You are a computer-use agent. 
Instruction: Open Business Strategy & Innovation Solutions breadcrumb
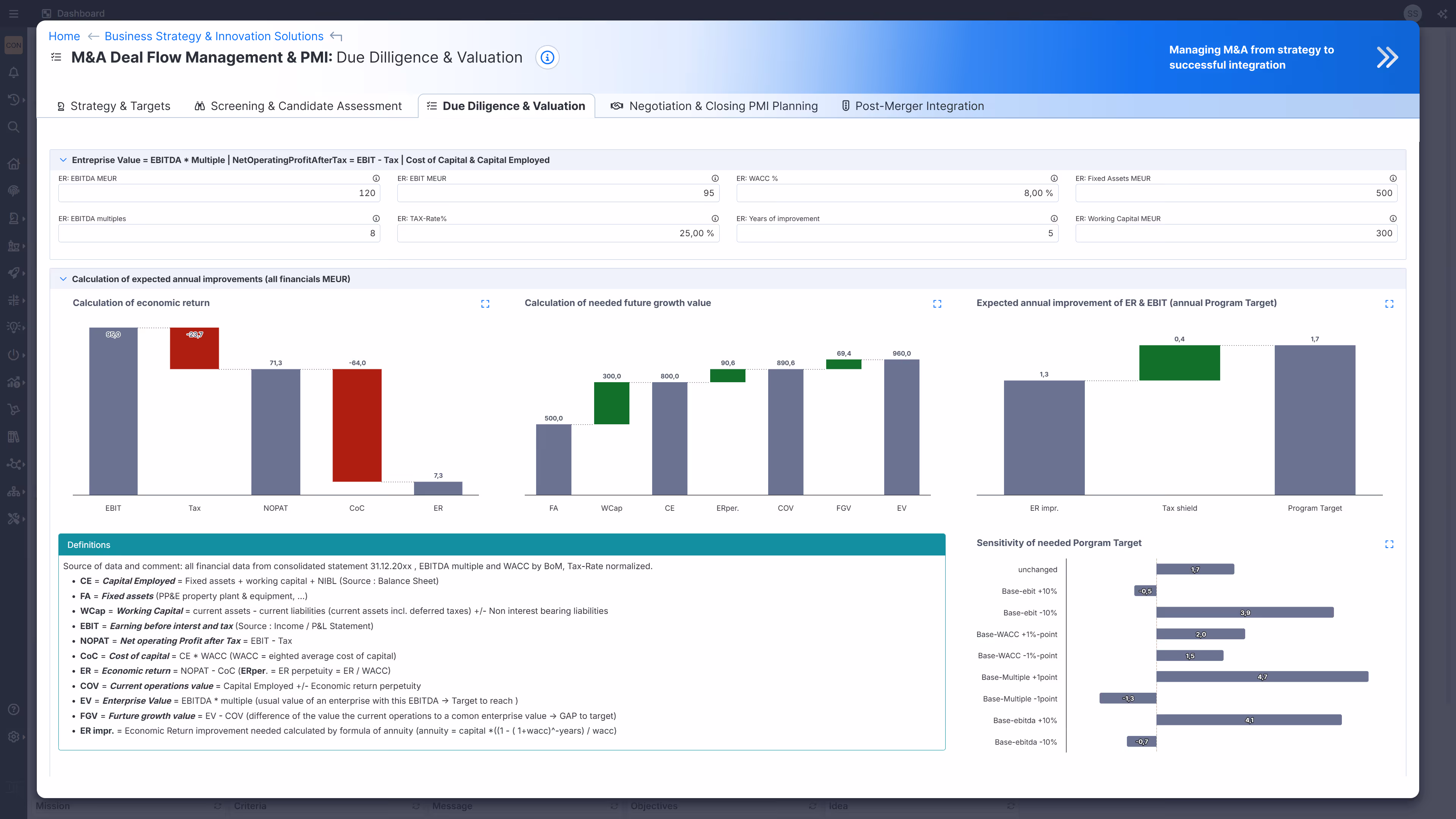click(213, 36)
